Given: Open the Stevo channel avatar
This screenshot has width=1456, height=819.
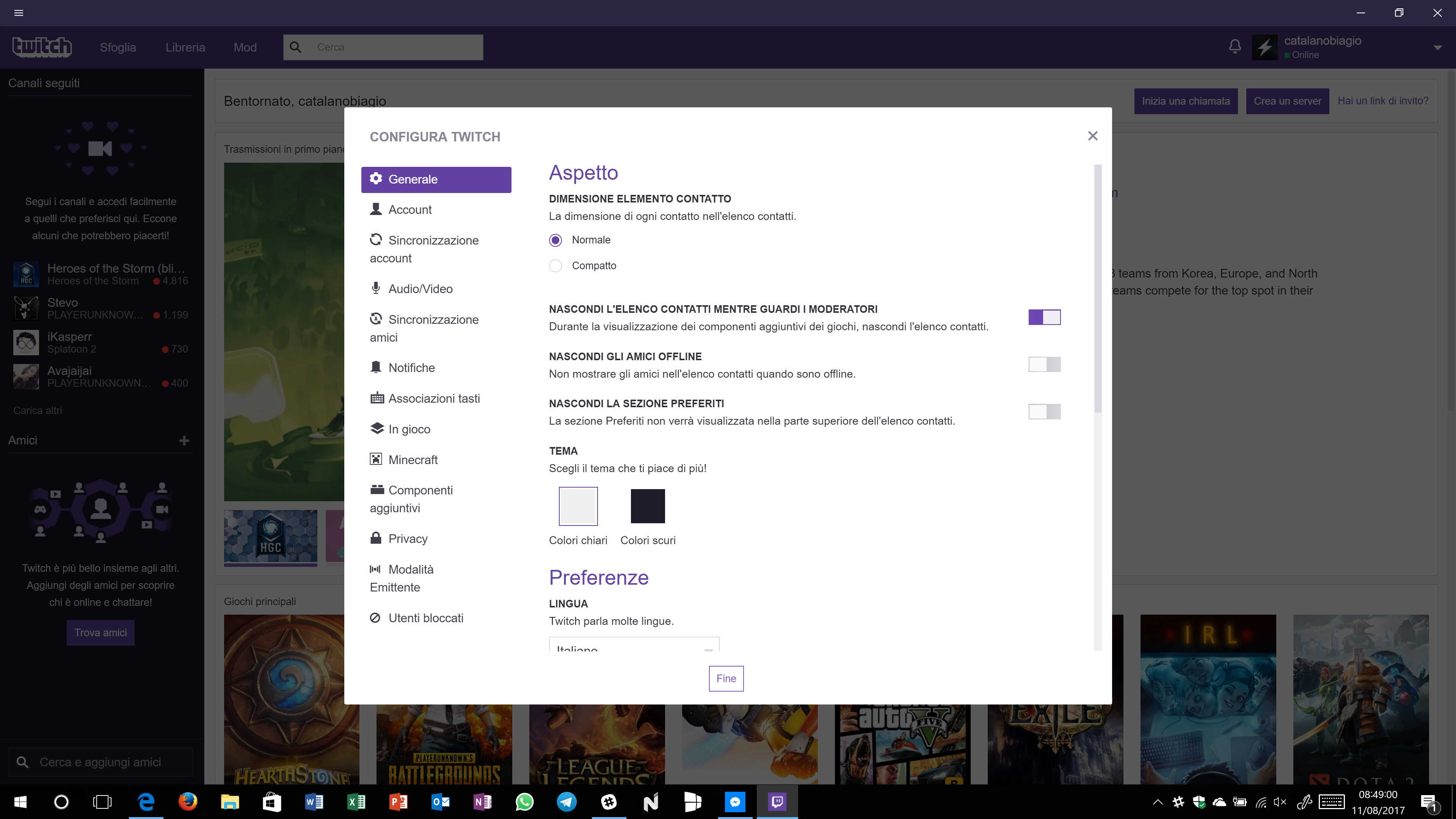Looking at the screenshot, I should (x=26, y=308).
